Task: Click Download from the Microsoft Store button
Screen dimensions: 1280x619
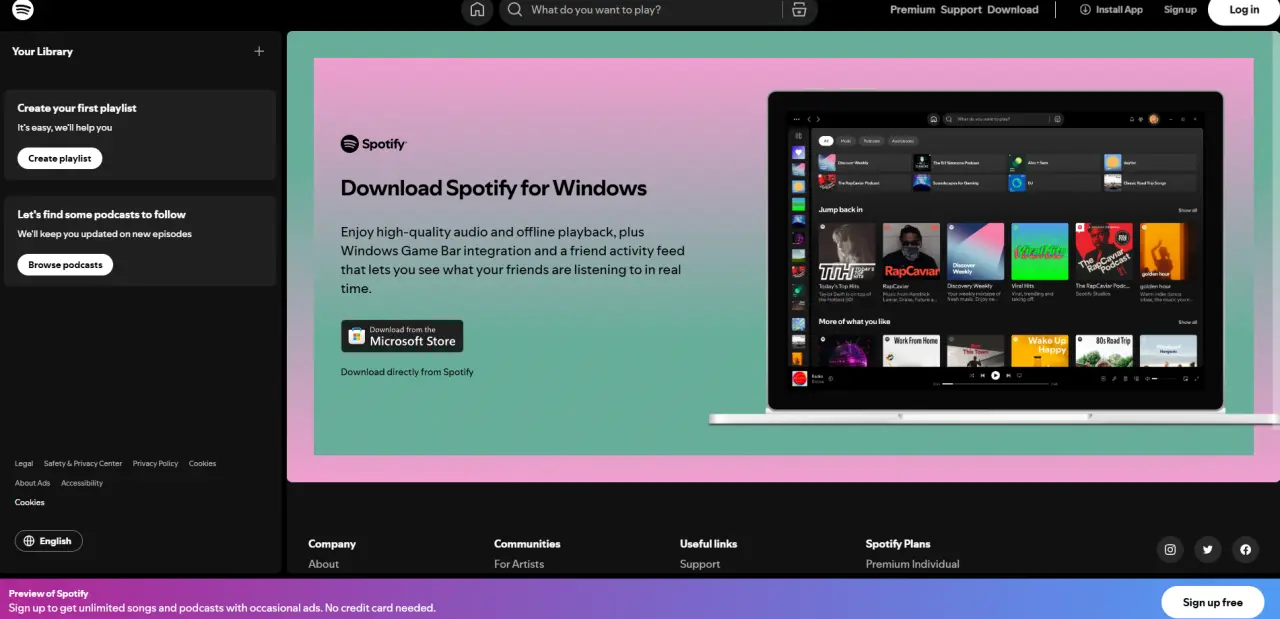Action: 402,336
